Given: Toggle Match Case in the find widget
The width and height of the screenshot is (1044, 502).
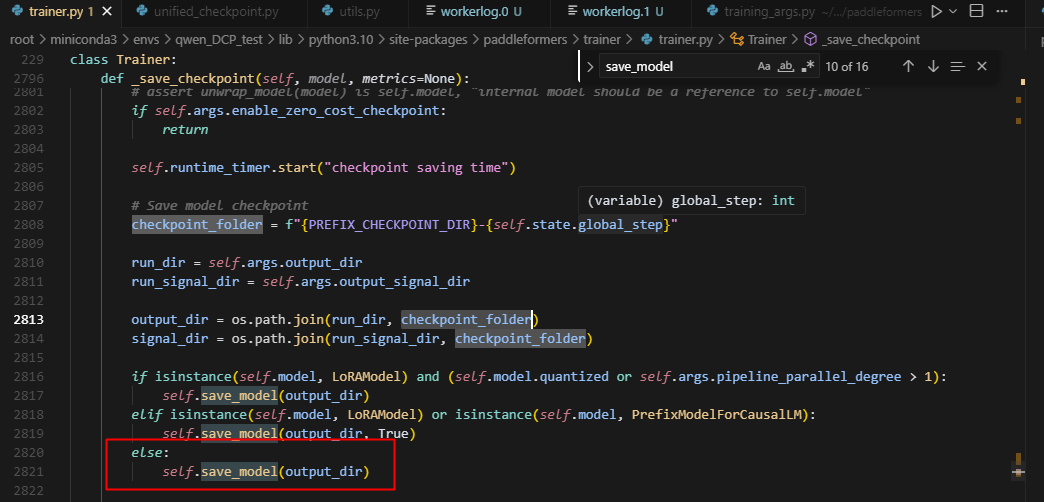Looking at the screenshot, I should [764, 66].
